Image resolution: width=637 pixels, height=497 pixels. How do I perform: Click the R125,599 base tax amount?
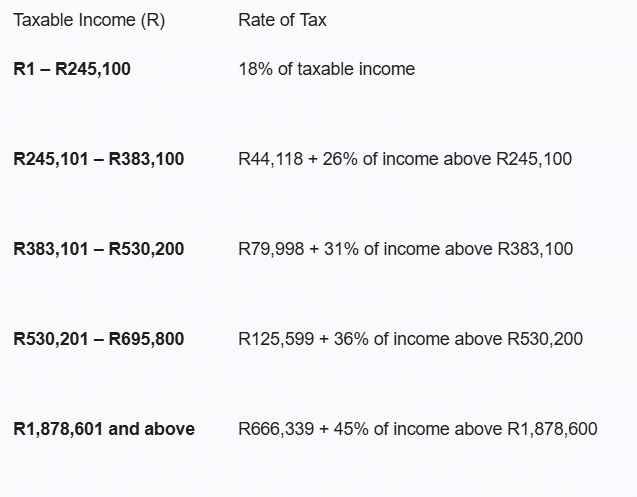pos(276,339)
